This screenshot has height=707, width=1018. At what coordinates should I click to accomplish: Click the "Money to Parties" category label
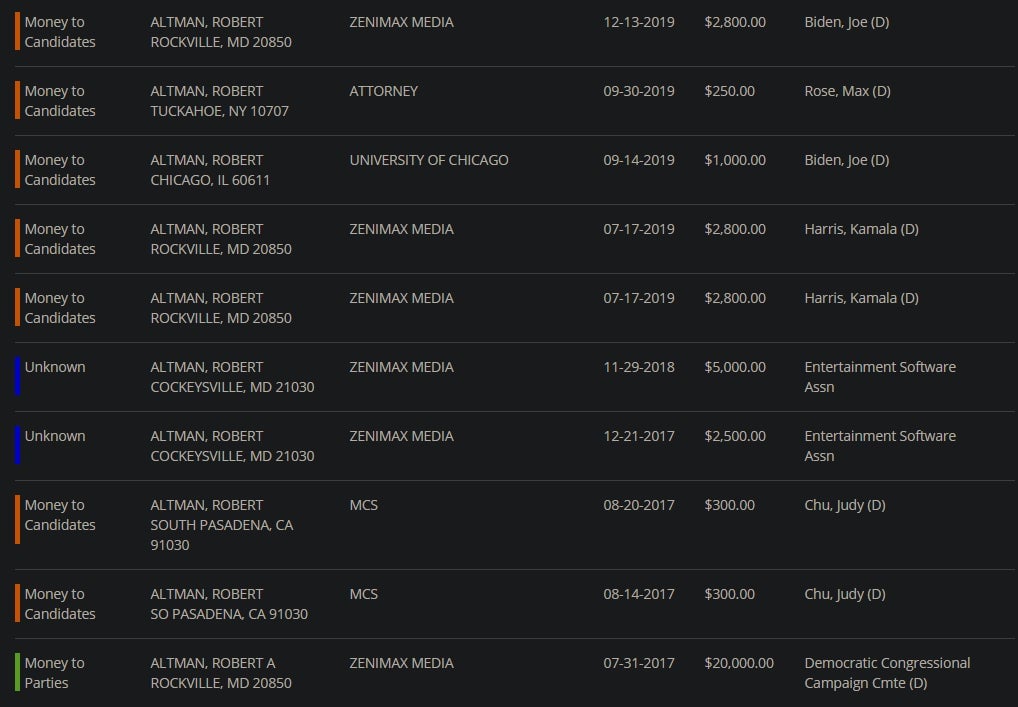54,673
